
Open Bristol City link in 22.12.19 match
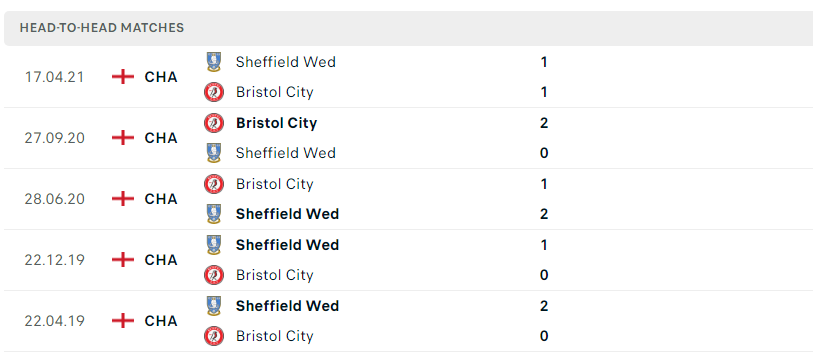pyautogui.click(x=275, y=275)
